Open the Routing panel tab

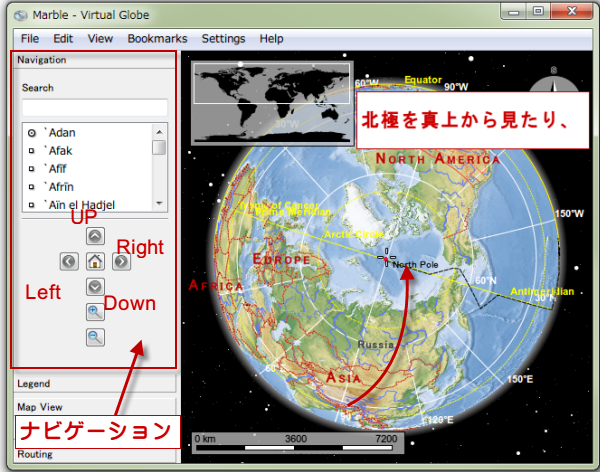coord(94,454)
